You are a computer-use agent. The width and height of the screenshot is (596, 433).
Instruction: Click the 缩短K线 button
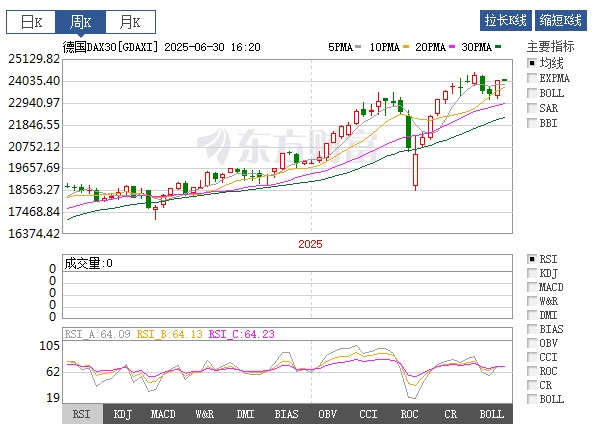tap(561, 20)
